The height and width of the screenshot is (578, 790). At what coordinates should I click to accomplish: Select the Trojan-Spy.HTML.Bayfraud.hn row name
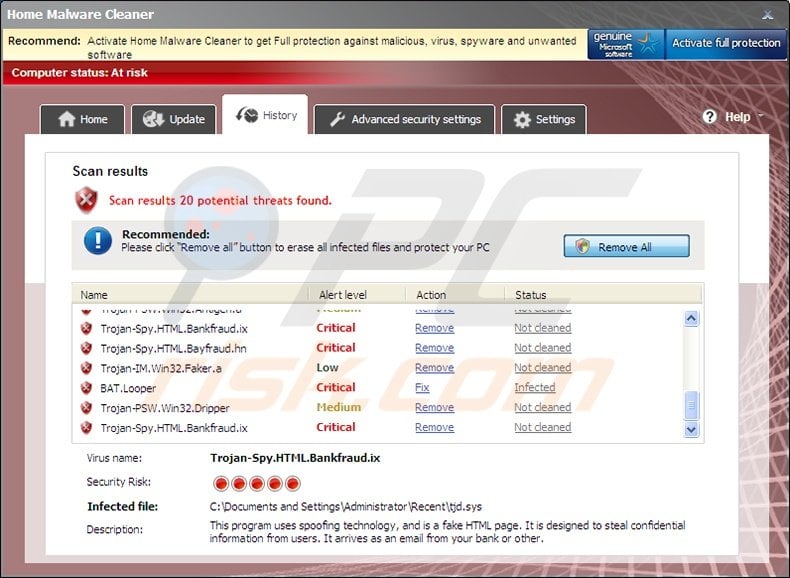click(x=173, y=348)
